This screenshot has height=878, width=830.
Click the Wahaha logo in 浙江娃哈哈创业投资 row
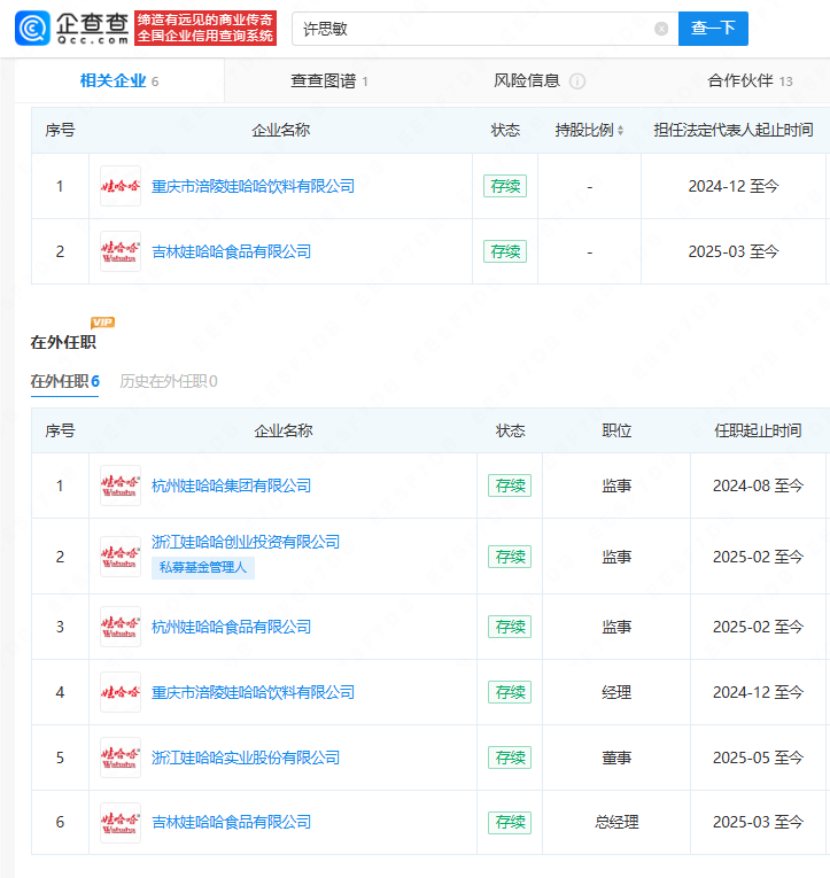point(120,556)
